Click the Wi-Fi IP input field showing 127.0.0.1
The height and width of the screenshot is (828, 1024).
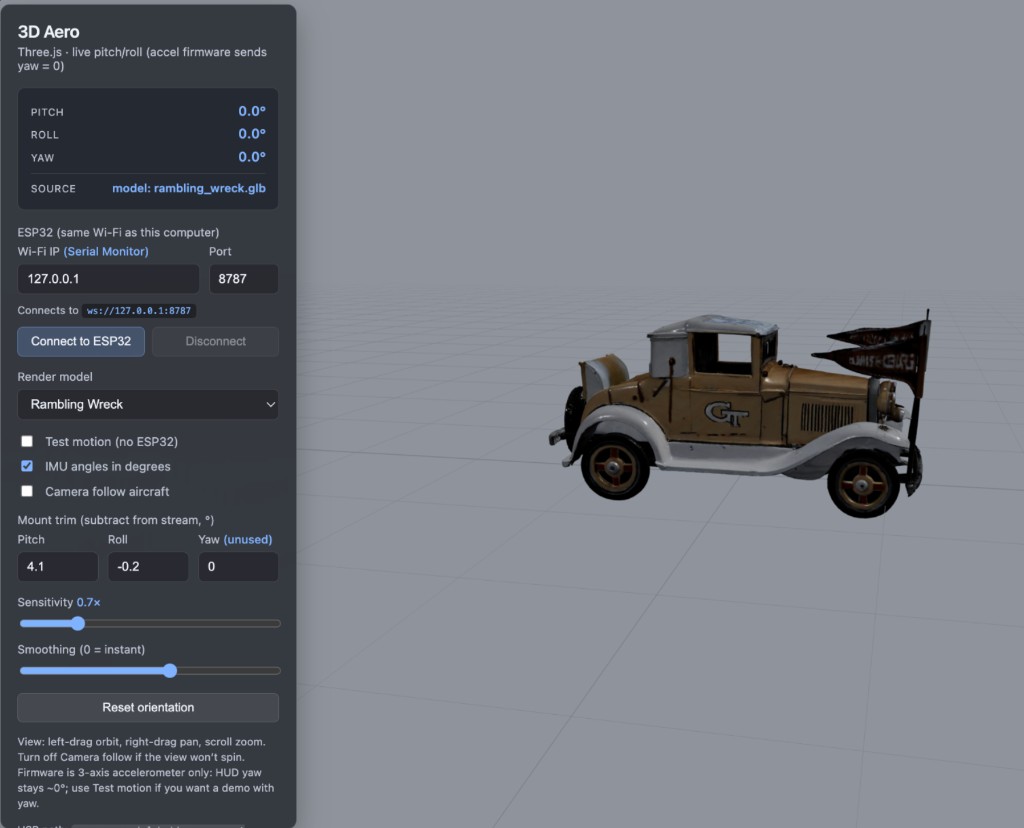pos(108,279)
